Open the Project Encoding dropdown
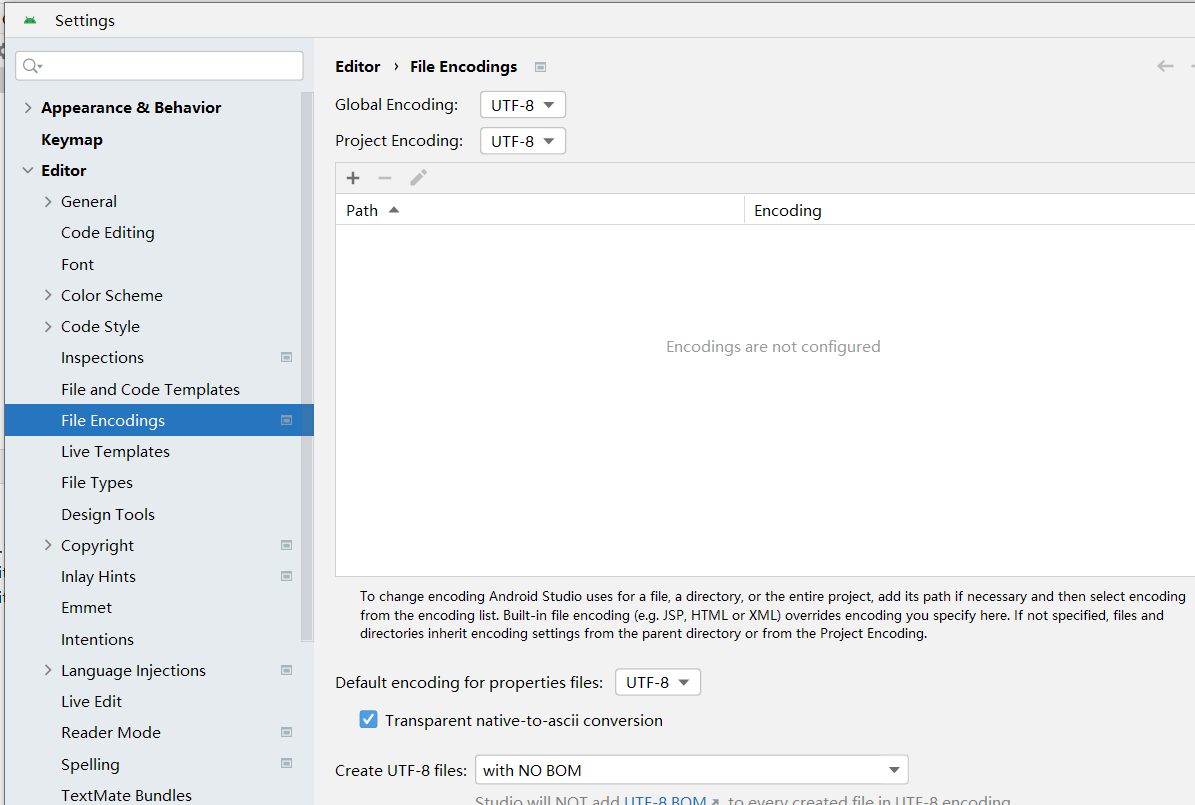Screen dimensions: 1195x805 point(523,141)
